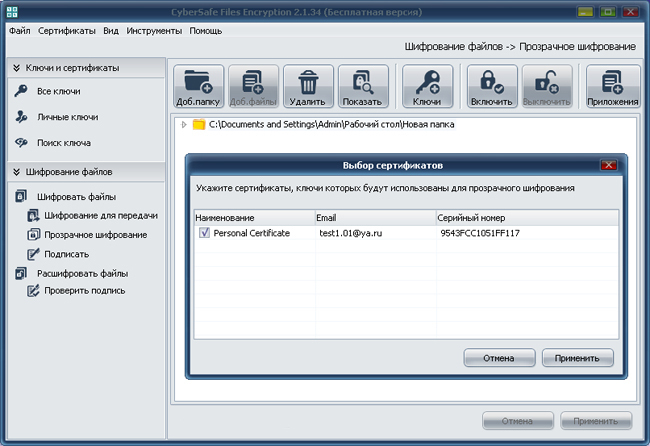Click the icon beside Расшифровать файлы

[x=21, y=273]
